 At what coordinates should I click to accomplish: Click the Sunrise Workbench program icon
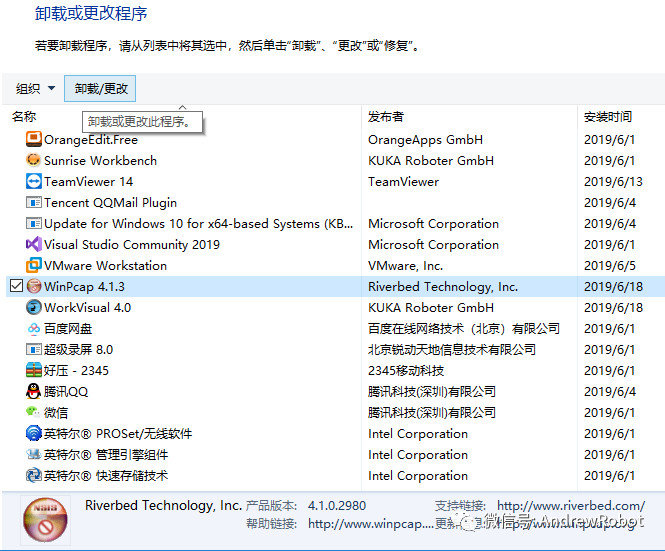34,160
